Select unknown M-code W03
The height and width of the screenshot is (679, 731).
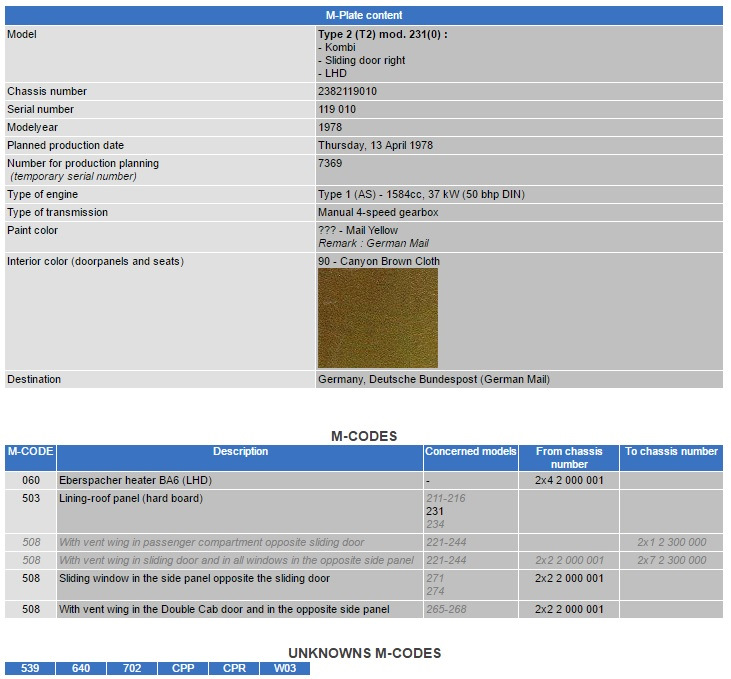click(x=285, y=668)
